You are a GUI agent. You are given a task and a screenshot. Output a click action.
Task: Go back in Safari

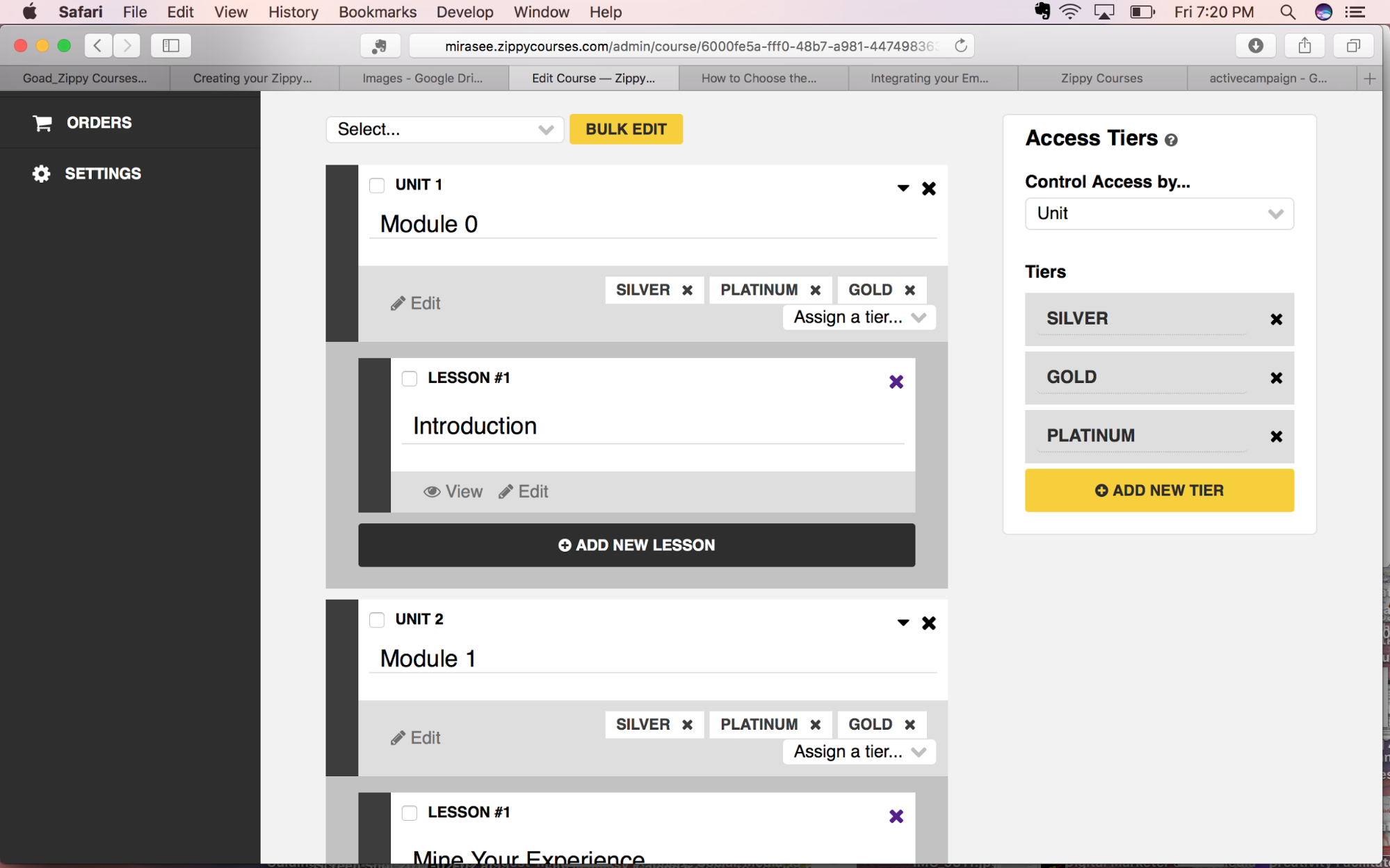click(98, 46)
